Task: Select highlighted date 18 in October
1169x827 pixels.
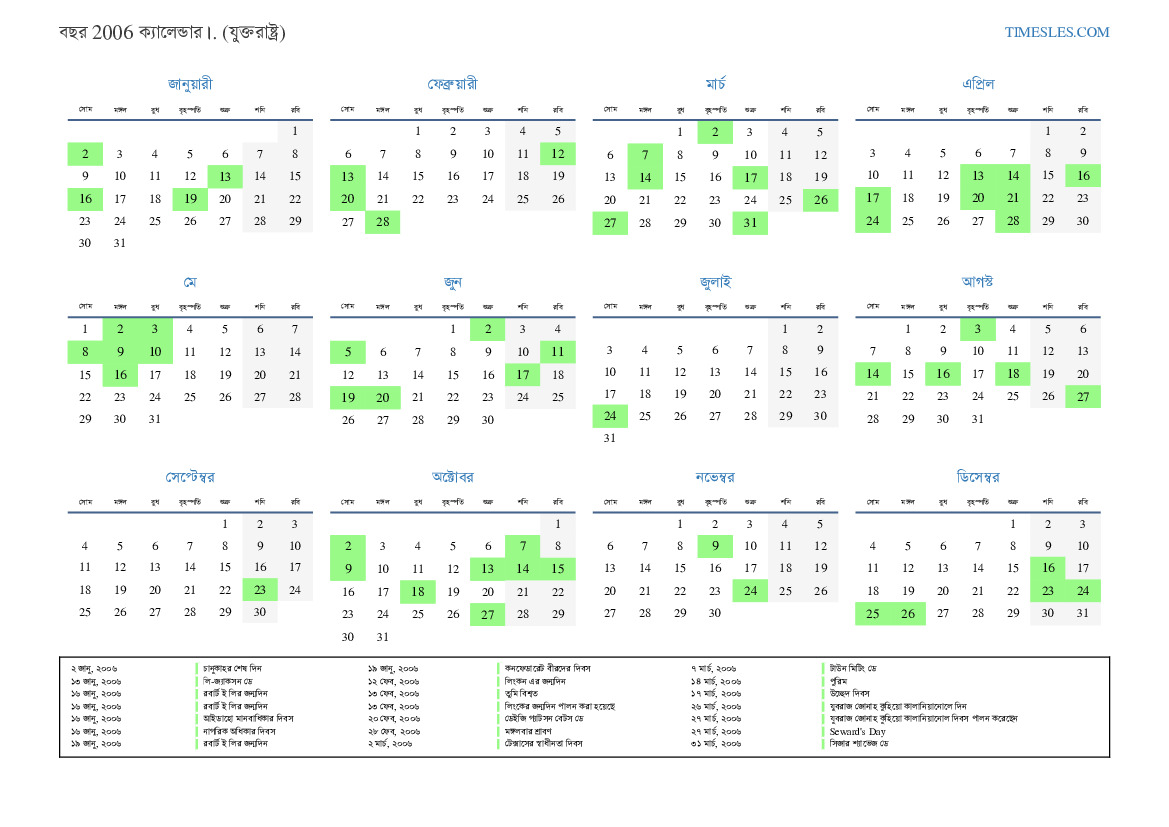Action: tap(417, 591)
